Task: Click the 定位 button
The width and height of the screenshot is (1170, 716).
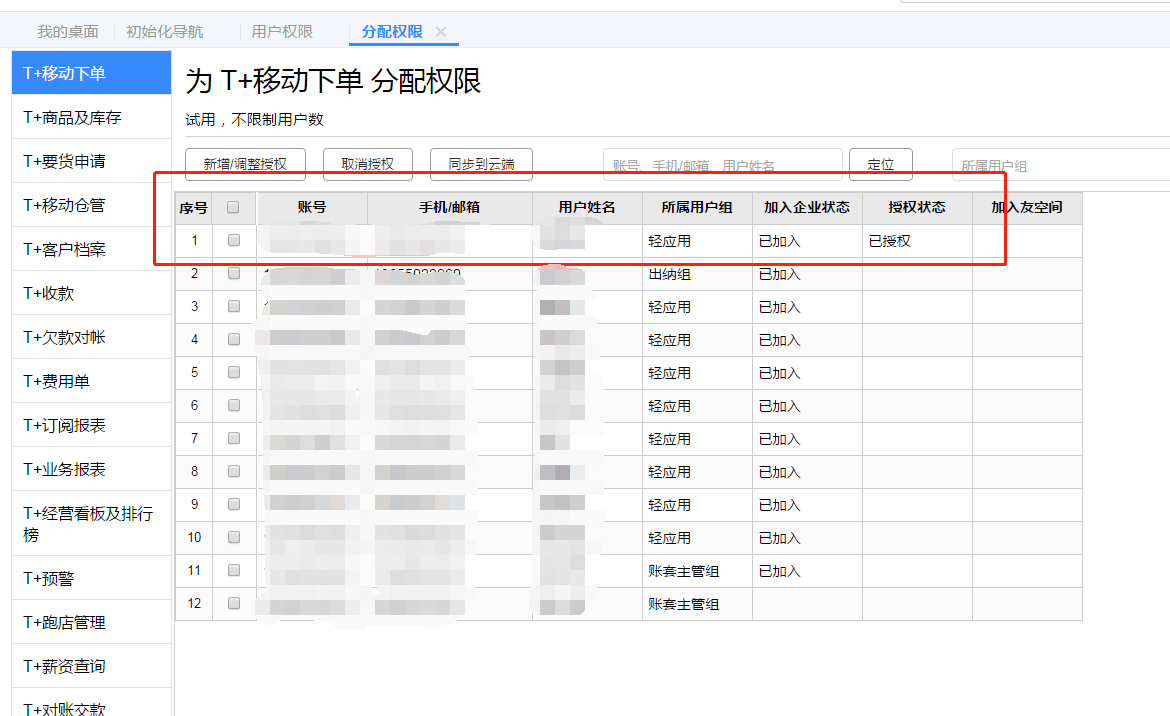Action: (880, 164)
